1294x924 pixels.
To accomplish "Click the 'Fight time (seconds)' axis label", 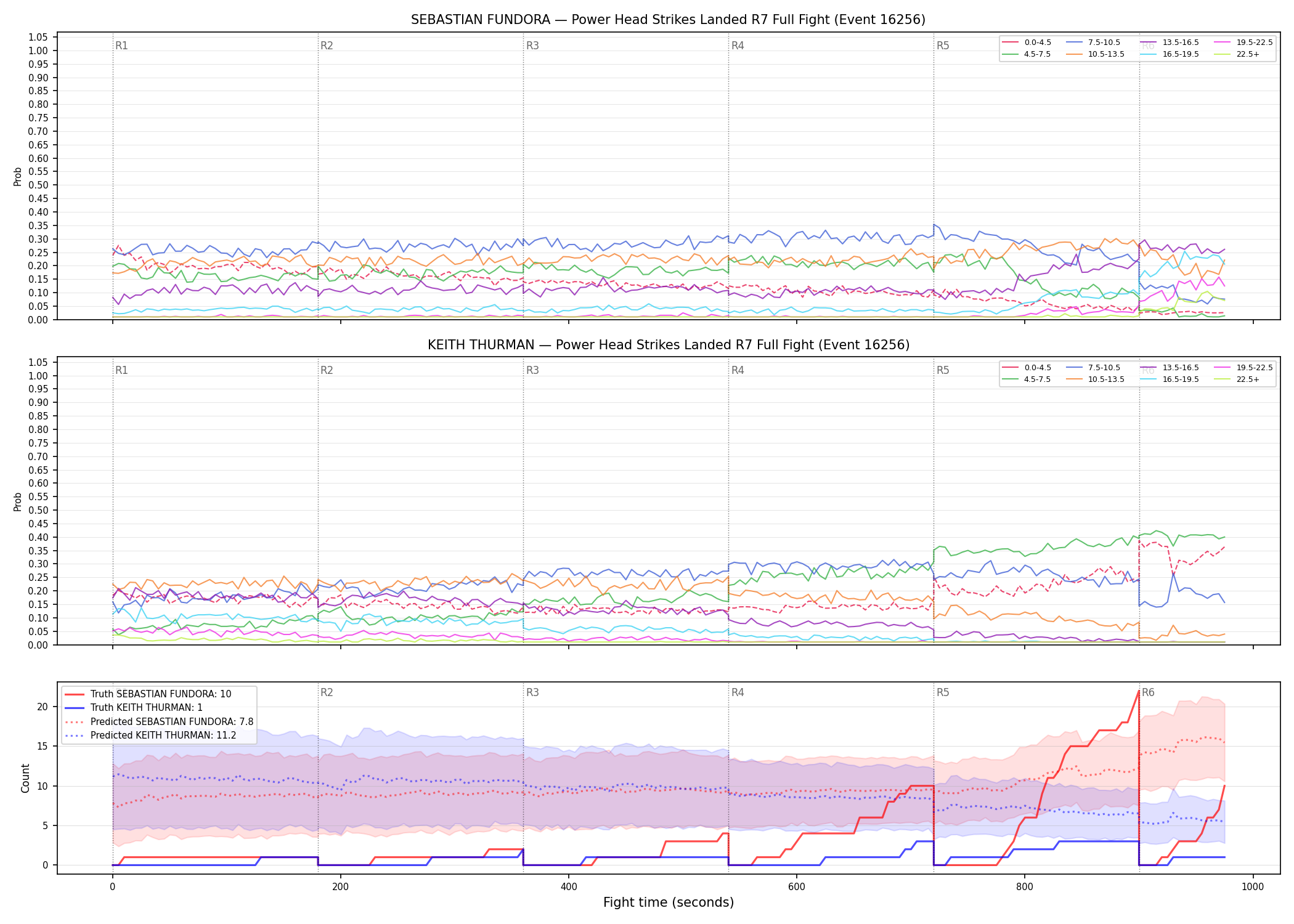I will pyautogui.click(x=669, y=902).
